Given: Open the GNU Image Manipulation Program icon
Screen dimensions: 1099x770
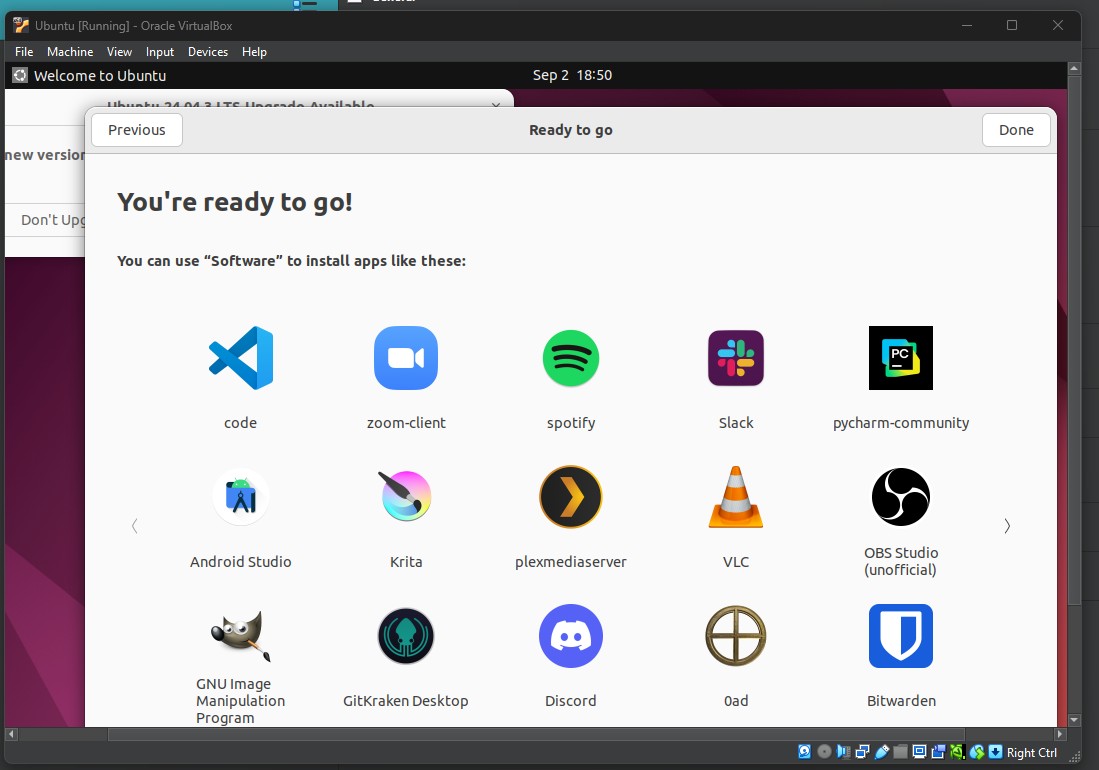Looking at the screenshot, I should pyautogui.click(x=240, y=636).
